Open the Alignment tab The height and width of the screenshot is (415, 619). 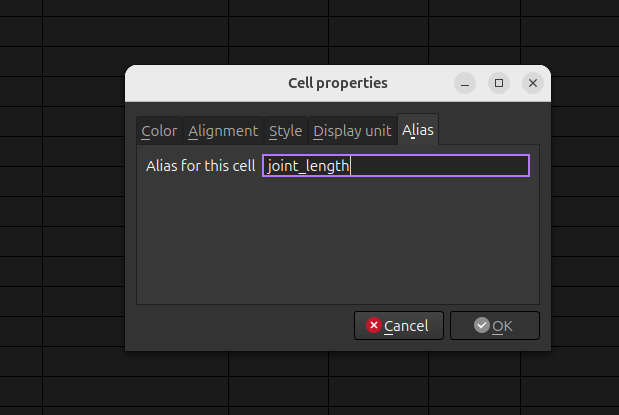tap(223, 131)
